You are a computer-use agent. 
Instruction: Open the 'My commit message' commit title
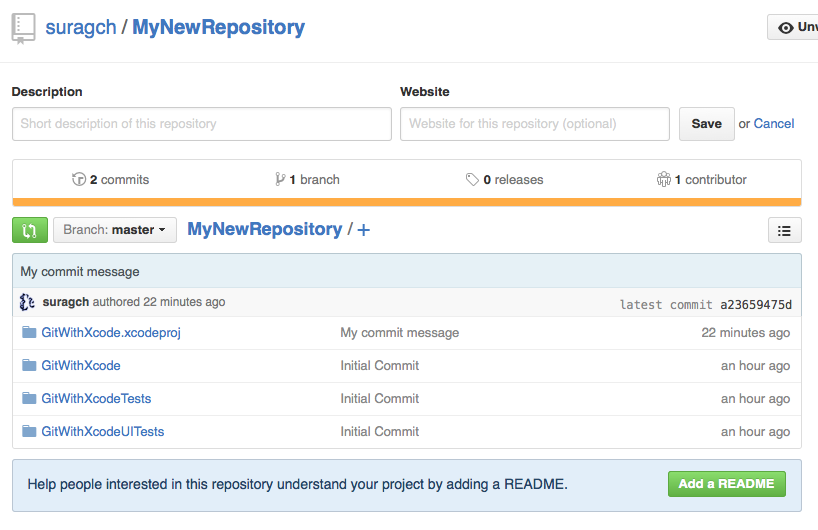coord(80,272)
